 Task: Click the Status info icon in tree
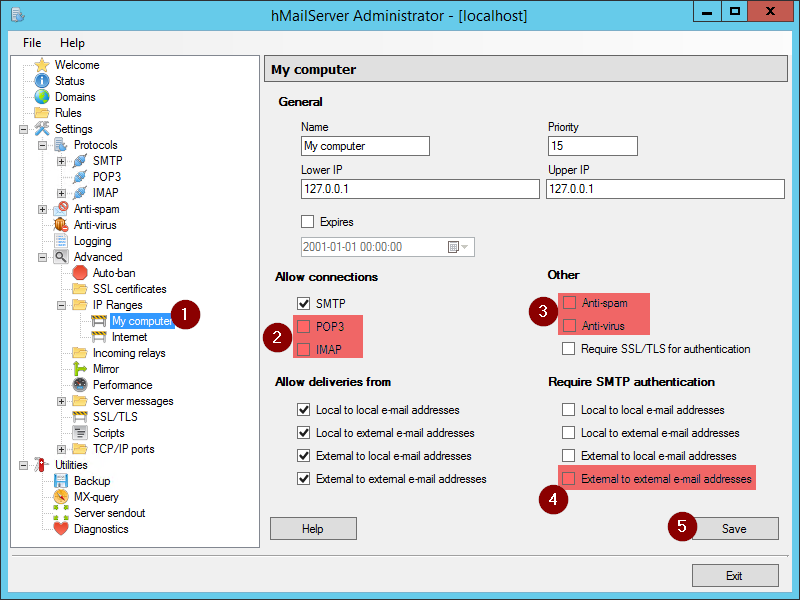click(42, 81)
